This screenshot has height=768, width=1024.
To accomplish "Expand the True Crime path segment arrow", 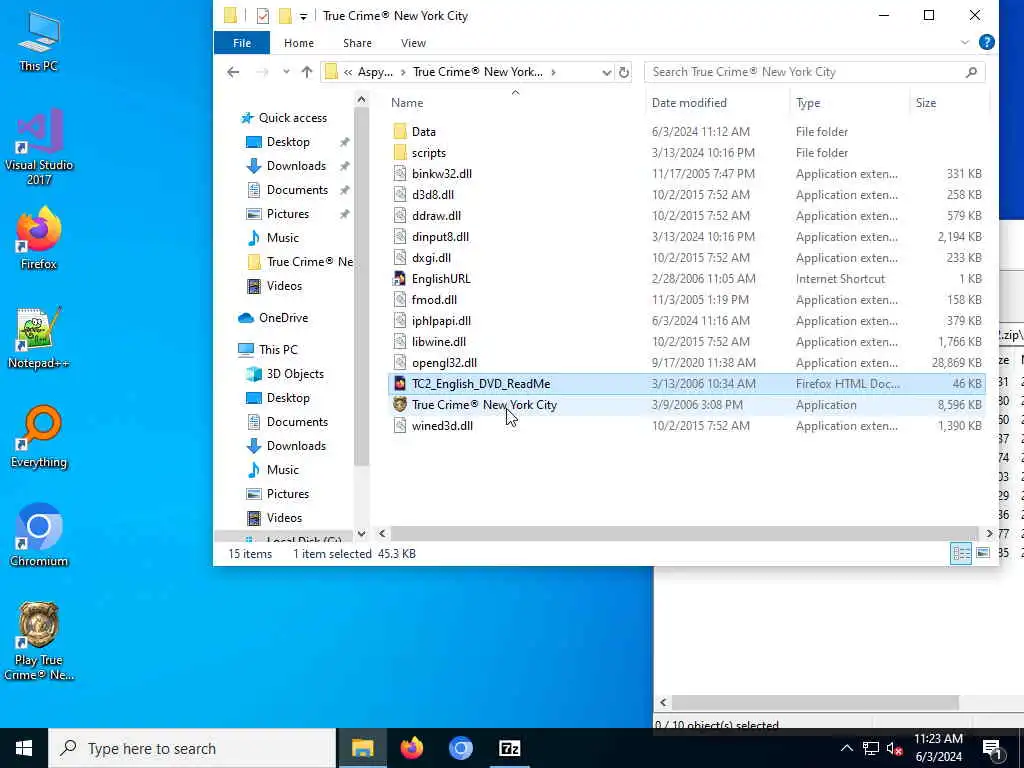I will 553,72.
